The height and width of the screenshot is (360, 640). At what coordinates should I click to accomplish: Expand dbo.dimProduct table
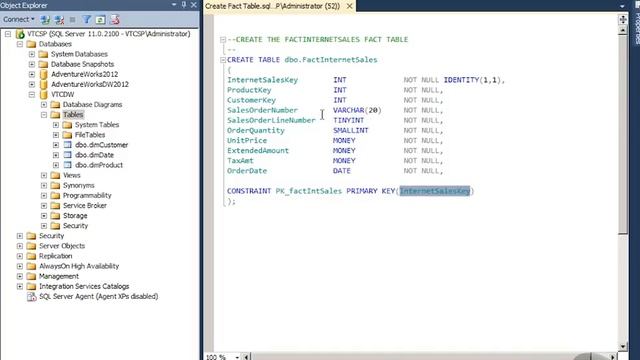click(x=56, y=165)
